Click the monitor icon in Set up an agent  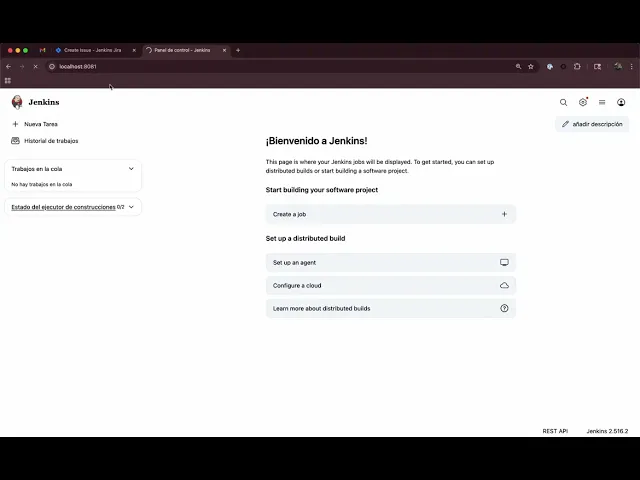(x=504, y=262)
